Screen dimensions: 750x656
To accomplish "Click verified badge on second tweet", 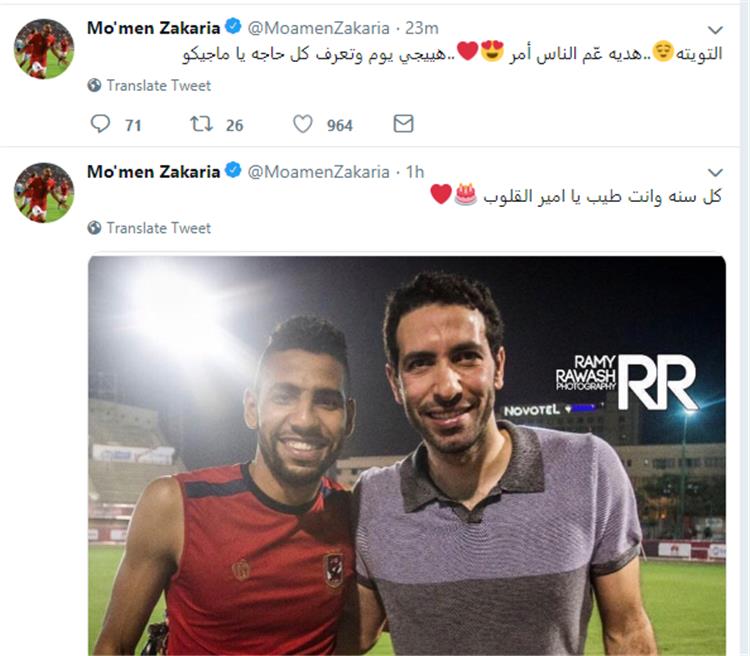I will tap(233, 170).
